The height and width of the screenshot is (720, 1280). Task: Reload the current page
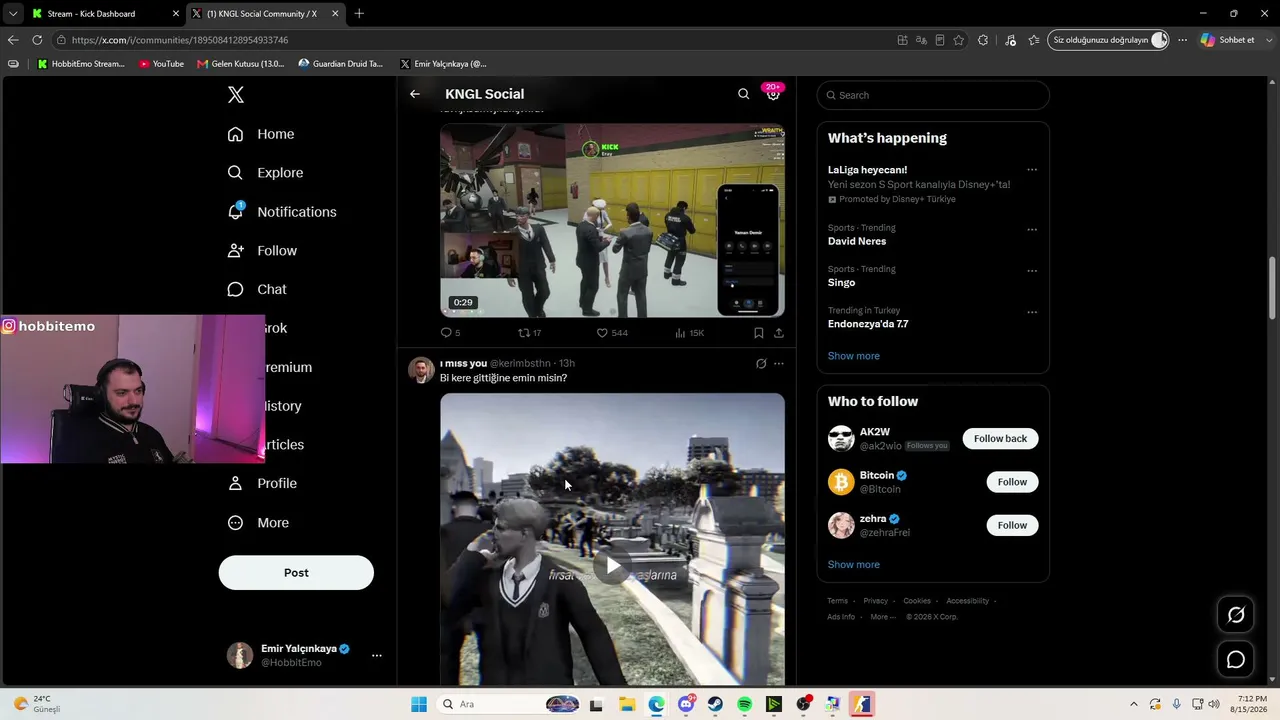37,40
